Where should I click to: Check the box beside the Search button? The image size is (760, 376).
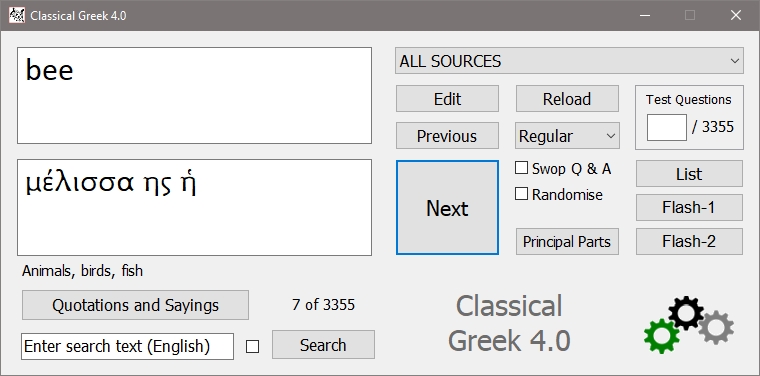tap(252, 346)
